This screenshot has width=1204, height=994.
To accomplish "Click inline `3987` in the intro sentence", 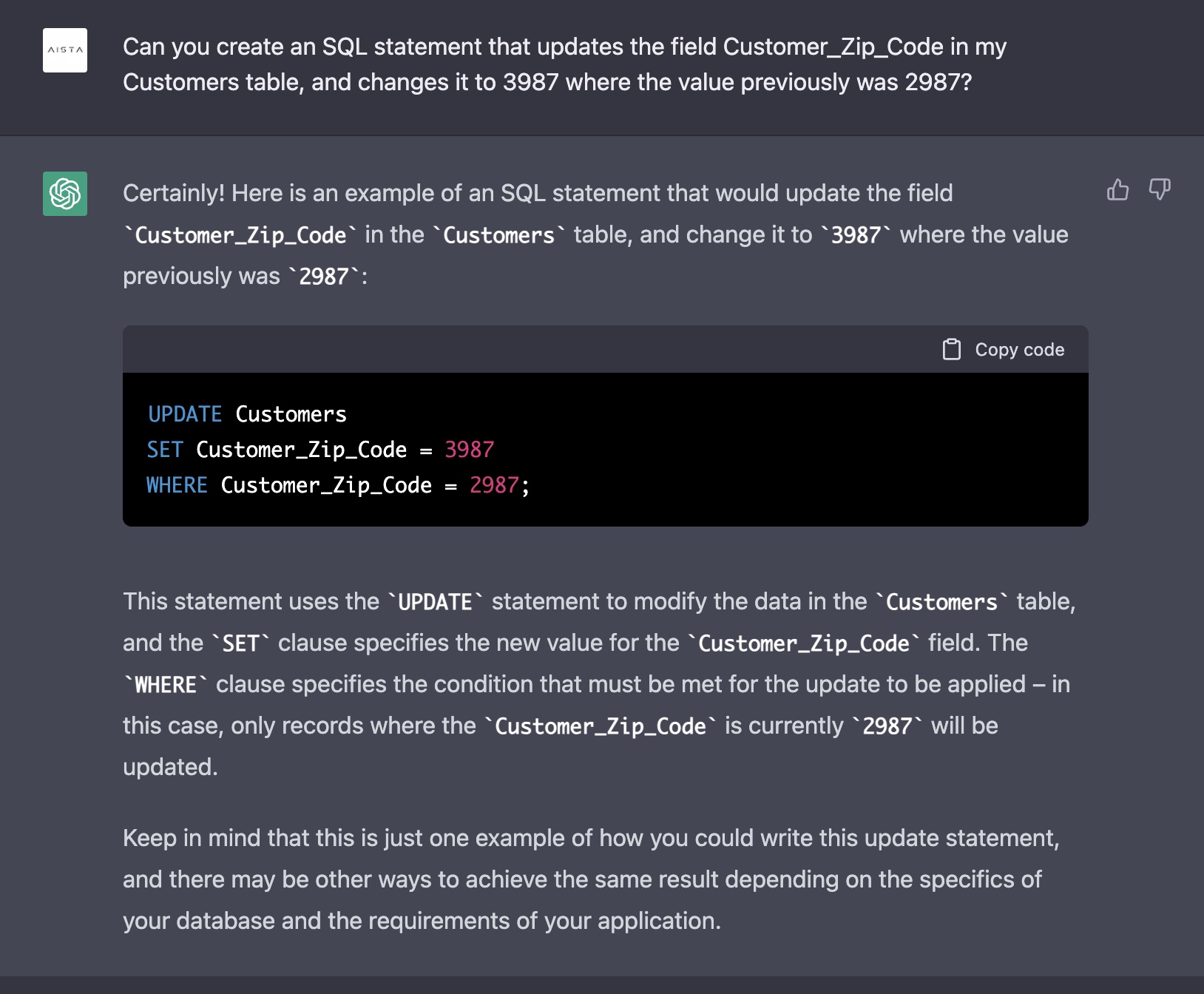I will pyautogui.click(x=856, y=235).
